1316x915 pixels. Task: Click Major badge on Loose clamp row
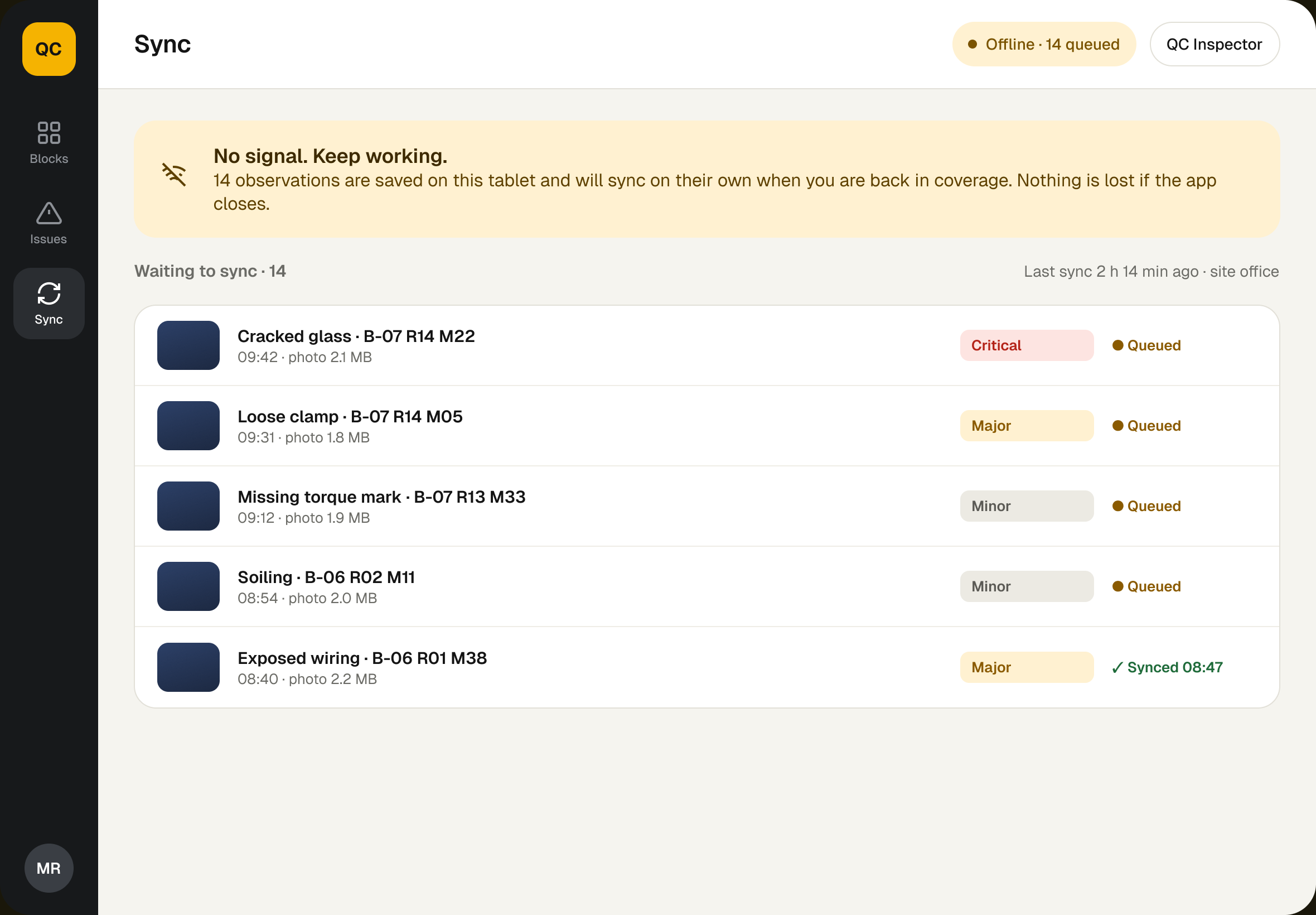1027,425
